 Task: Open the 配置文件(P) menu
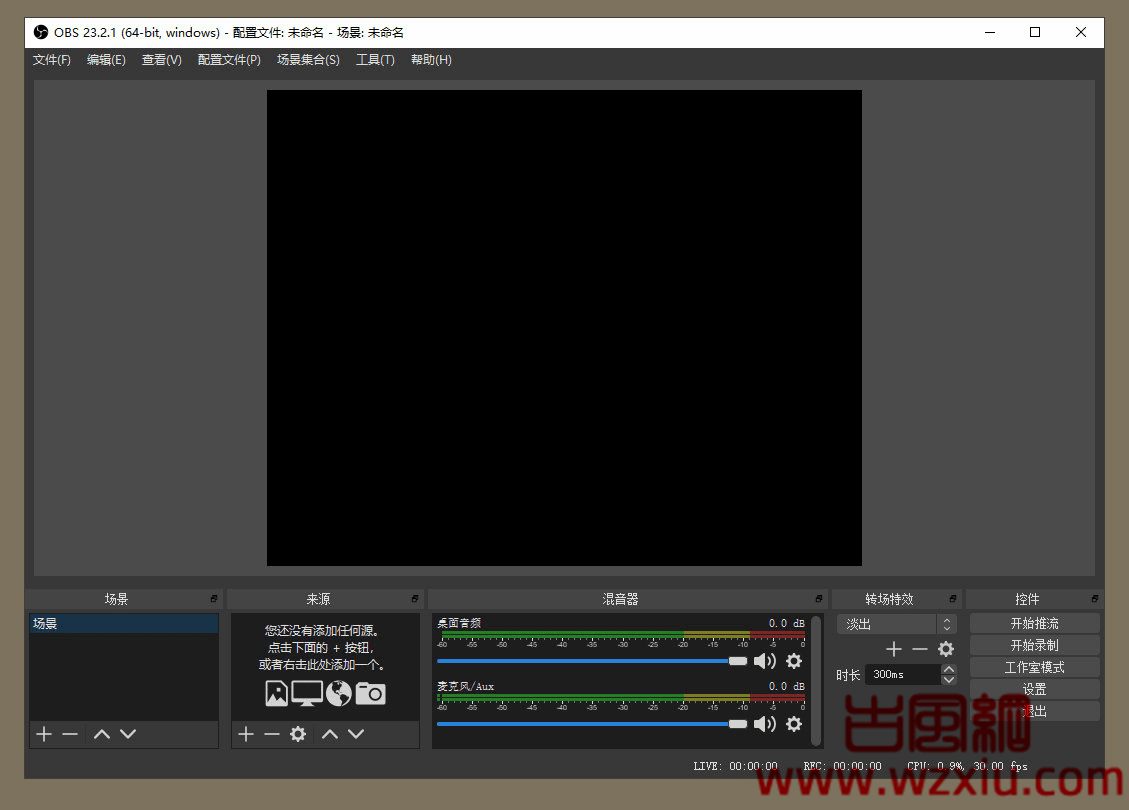[x=229, y=60]
